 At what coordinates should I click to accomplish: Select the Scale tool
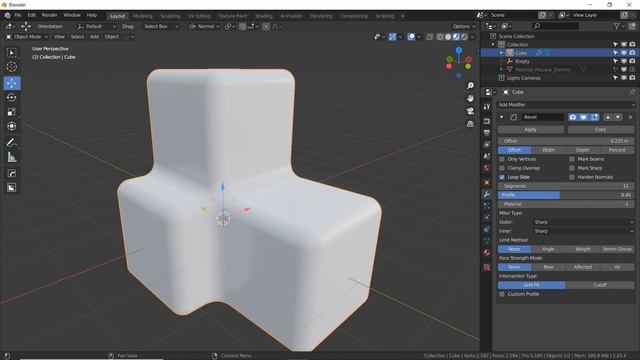pyautogui.click(x=11, y=112)
